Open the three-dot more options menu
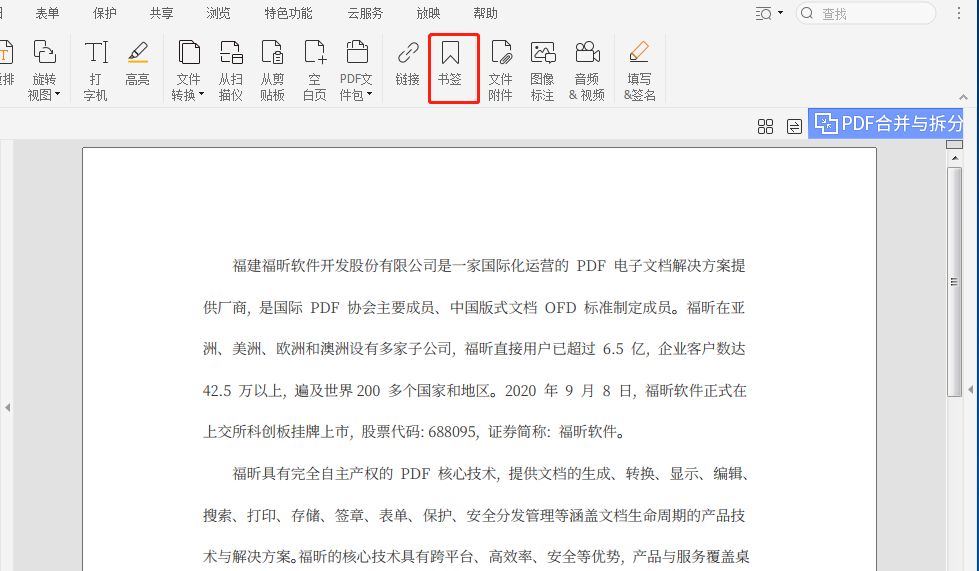 959,13
